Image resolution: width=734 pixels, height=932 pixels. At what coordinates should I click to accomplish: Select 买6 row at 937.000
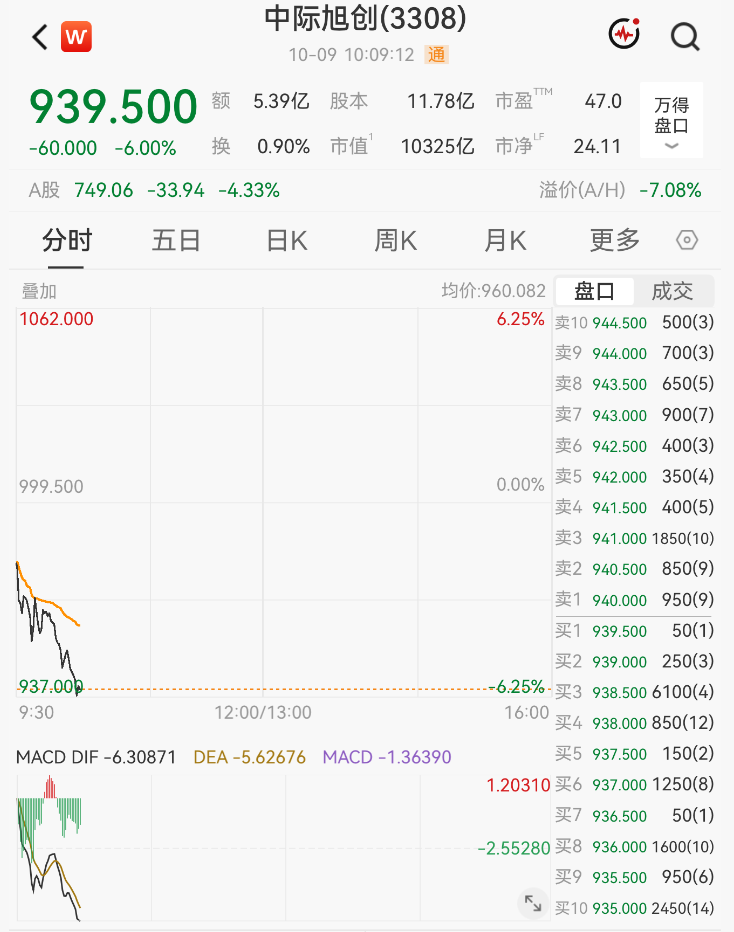pos(634,785)
